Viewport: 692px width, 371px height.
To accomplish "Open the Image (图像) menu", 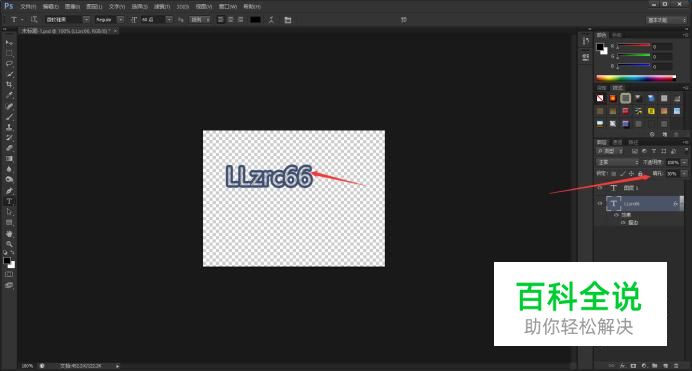I will [72, 7].
